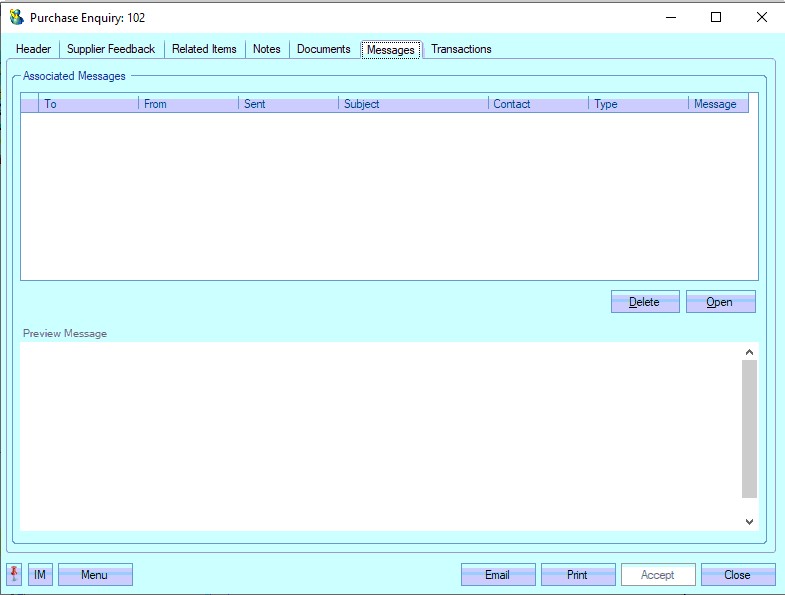Click inside the Preview Message text area

(x=380, y=435)
